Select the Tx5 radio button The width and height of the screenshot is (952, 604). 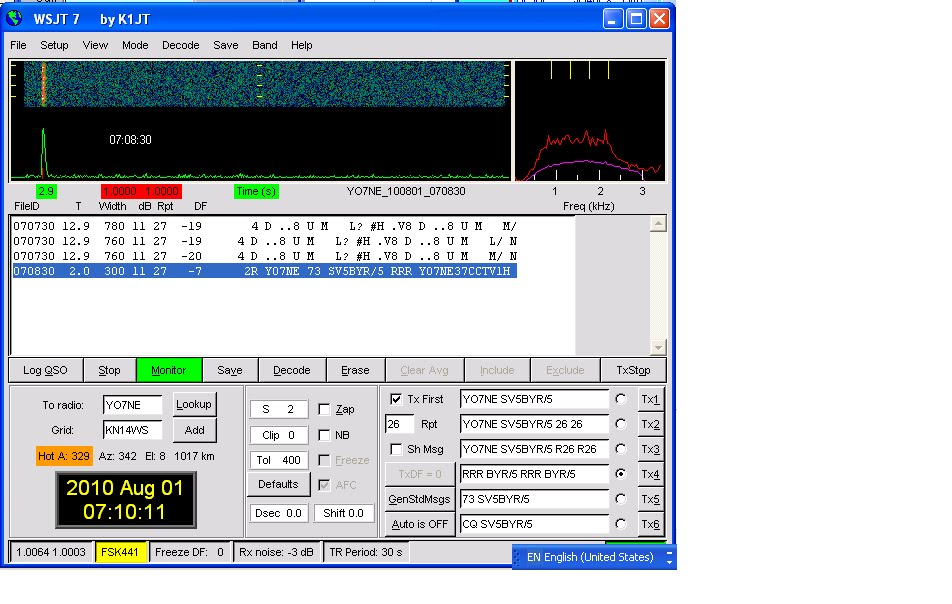620,498
